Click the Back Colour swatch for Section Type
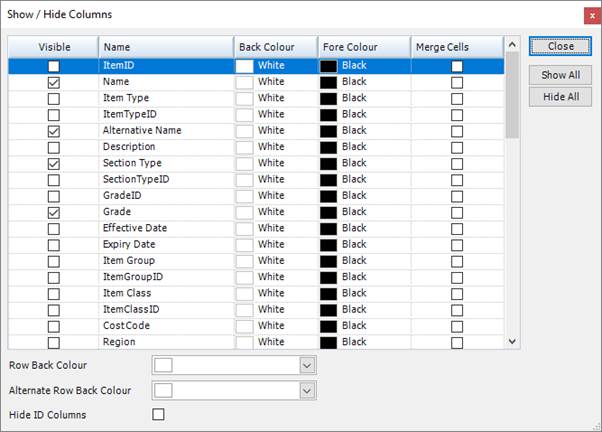This screenshot has width=602, height=432. [x=245, y=163]
